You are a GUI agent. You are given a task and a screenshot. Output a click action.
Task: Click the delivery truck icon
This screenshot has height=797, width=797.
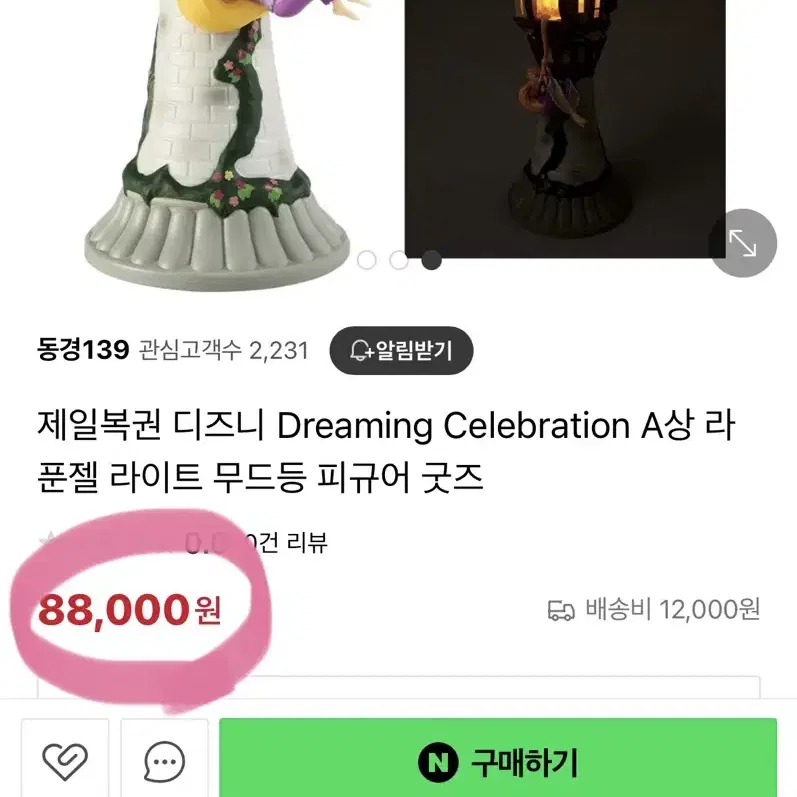click(x=561, y=610)
